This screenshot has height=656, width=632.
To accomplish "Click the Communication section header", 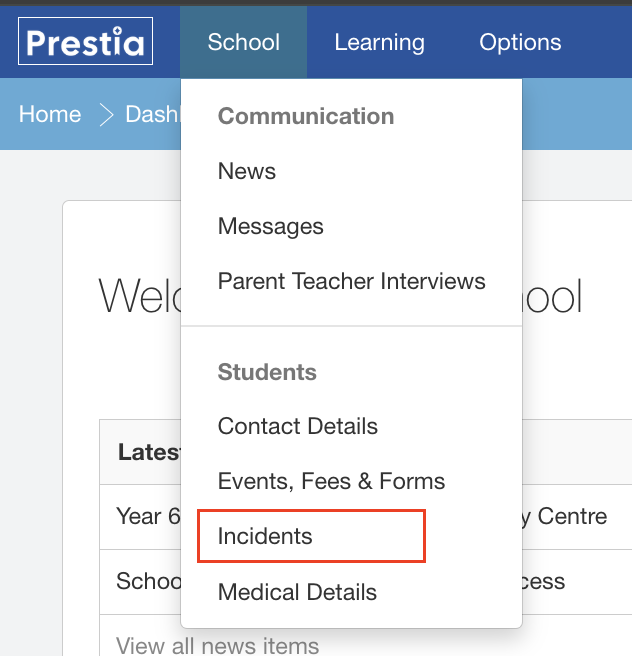I will tap(306, 116).
